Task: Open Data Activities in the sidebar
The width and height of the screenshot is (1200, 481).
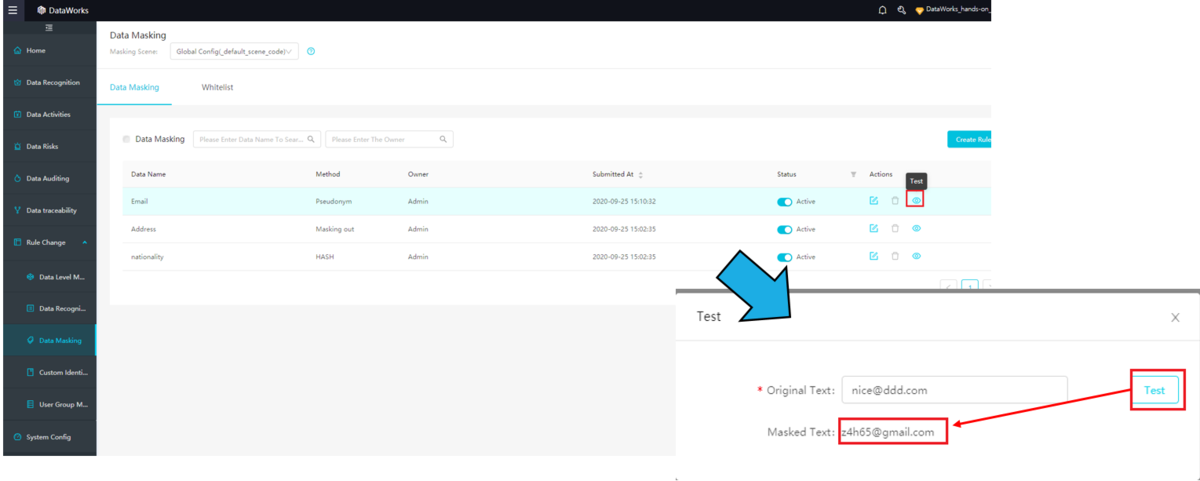Action: click(49, 114)
